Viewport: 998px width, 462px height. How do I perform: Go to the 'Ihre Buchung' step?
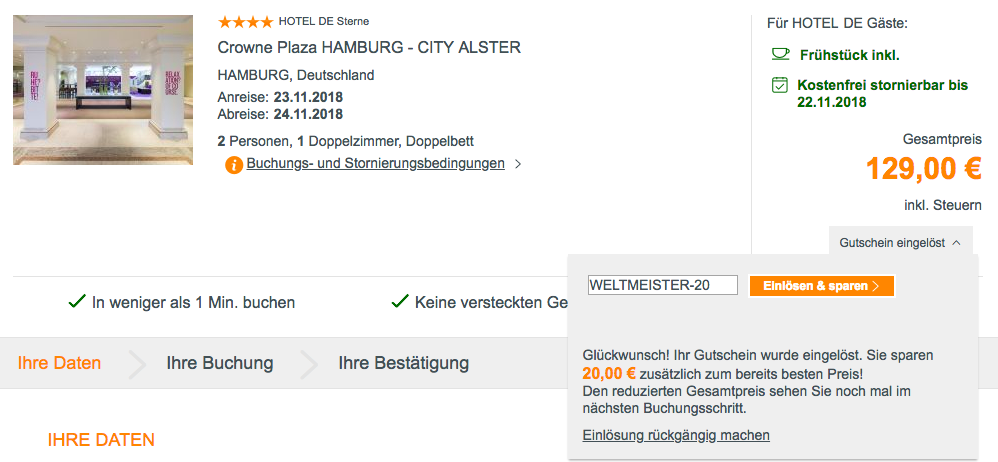pos(220,363)
